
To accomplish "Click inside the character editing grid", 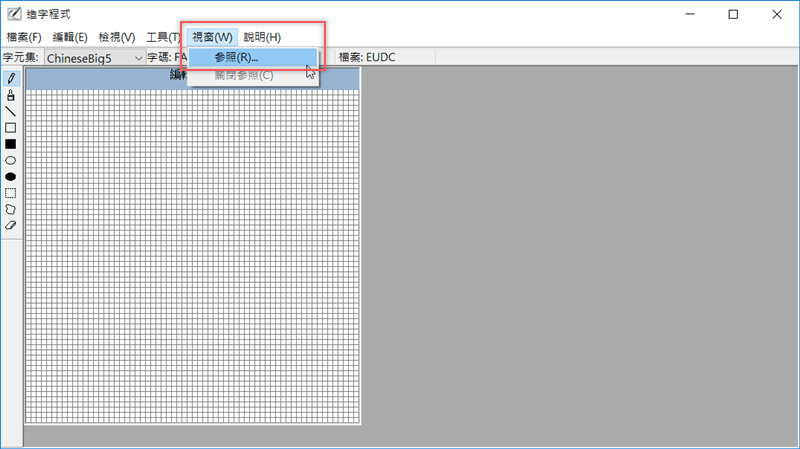I will click(x=192, y=256).
